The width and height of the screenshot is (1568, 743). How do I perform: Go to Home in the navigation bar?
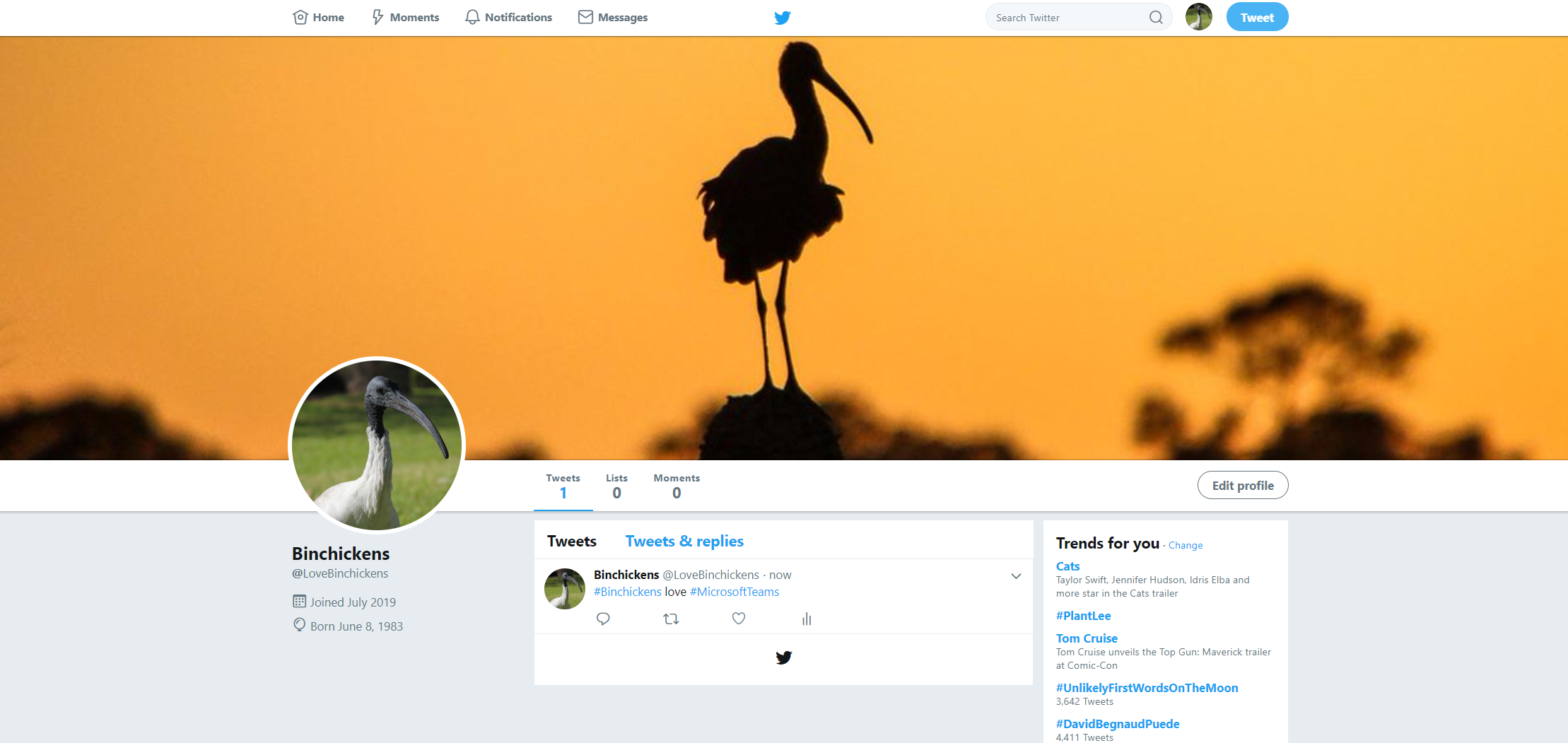click(319, 18)
